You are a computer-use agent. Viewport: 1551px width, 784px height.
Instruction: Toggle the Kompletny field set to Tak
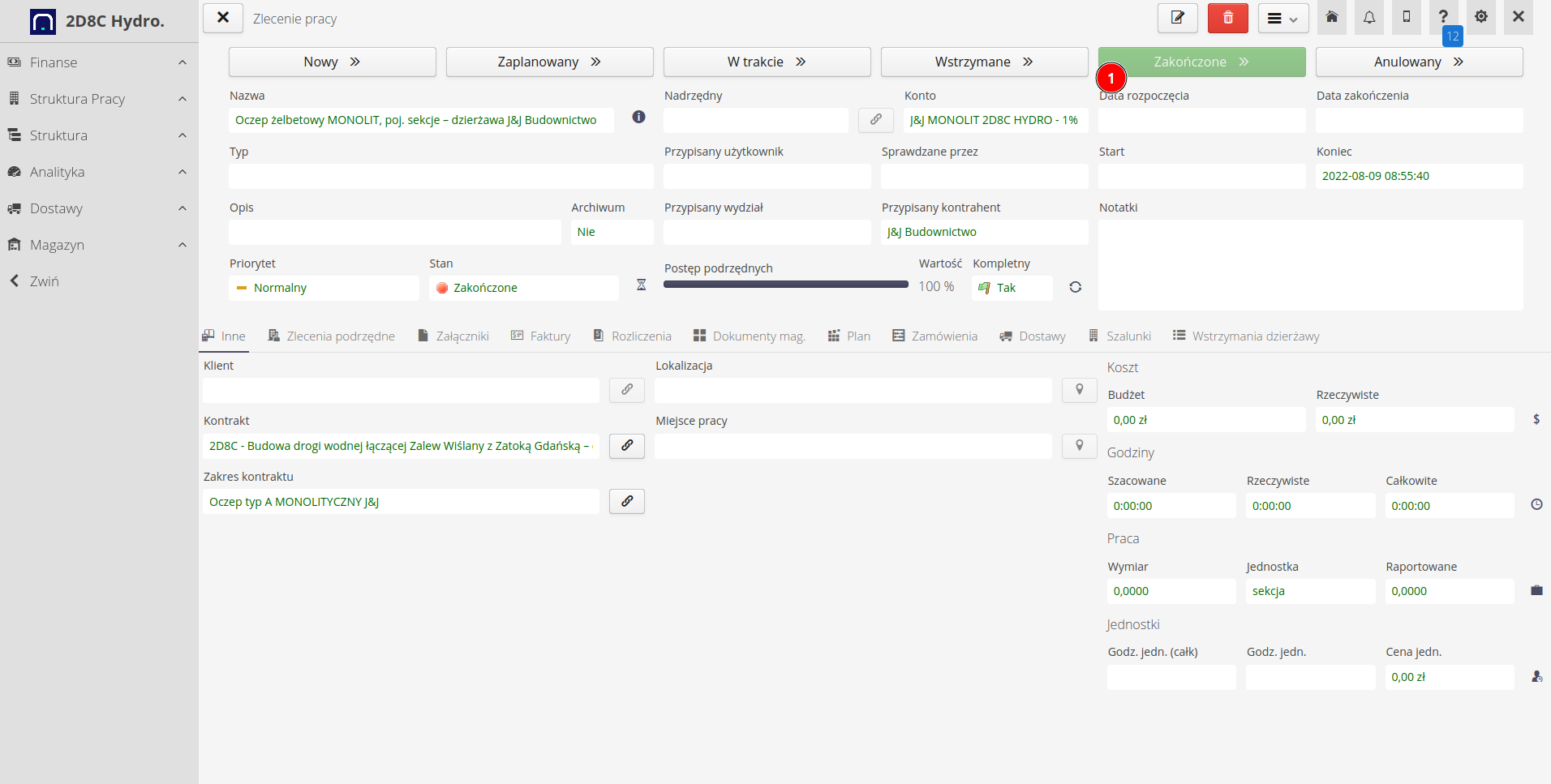1012,288
